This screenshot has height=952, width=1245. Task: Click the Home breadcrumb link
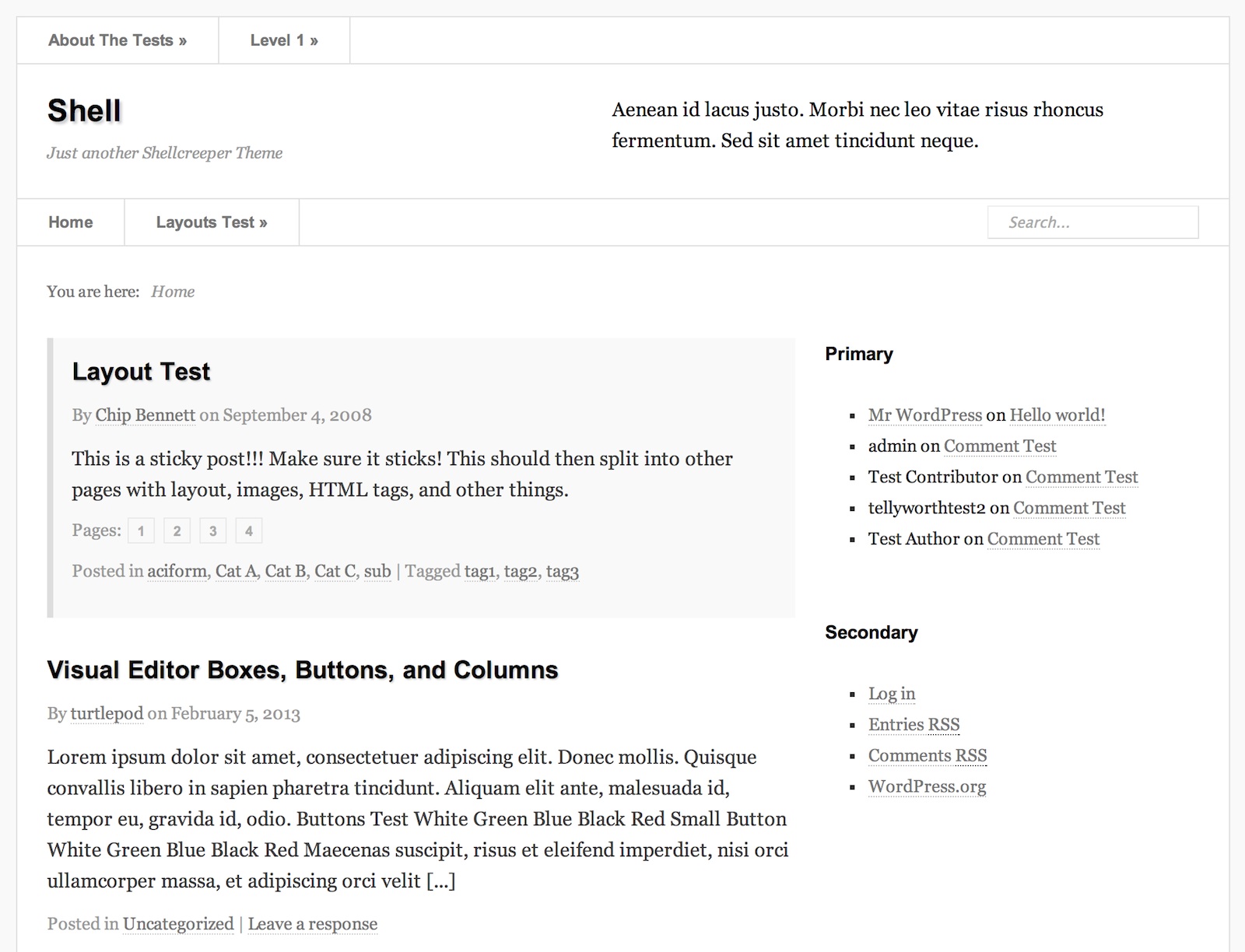click(x=173, y=292)
